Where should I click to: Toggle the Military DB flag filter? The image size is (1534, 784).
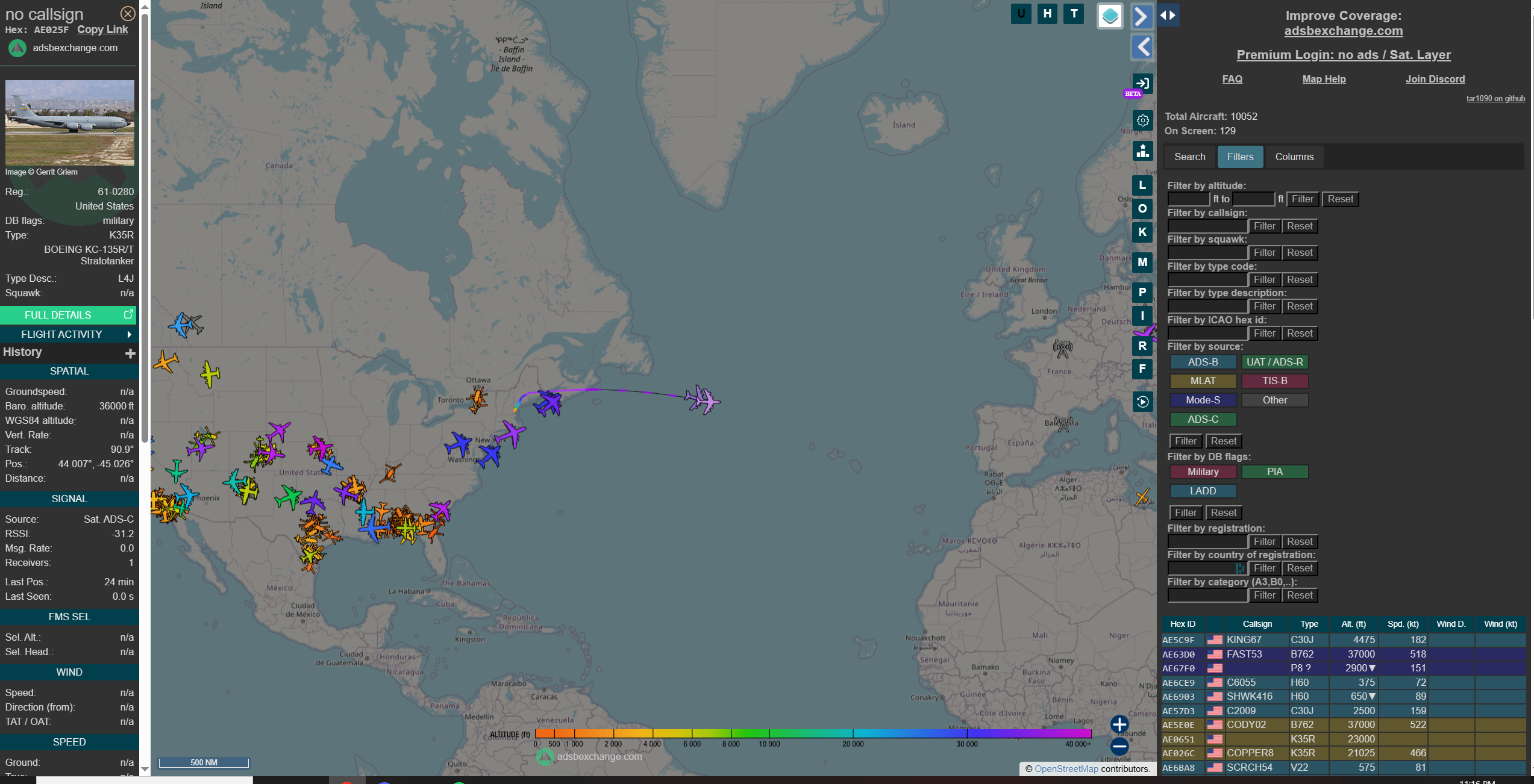click(1203, 472)
